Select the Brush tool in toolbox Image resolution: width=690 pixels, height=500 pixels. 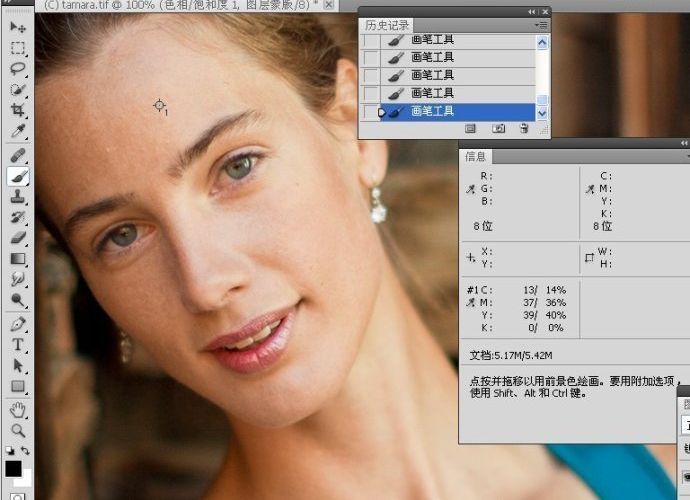18,176
